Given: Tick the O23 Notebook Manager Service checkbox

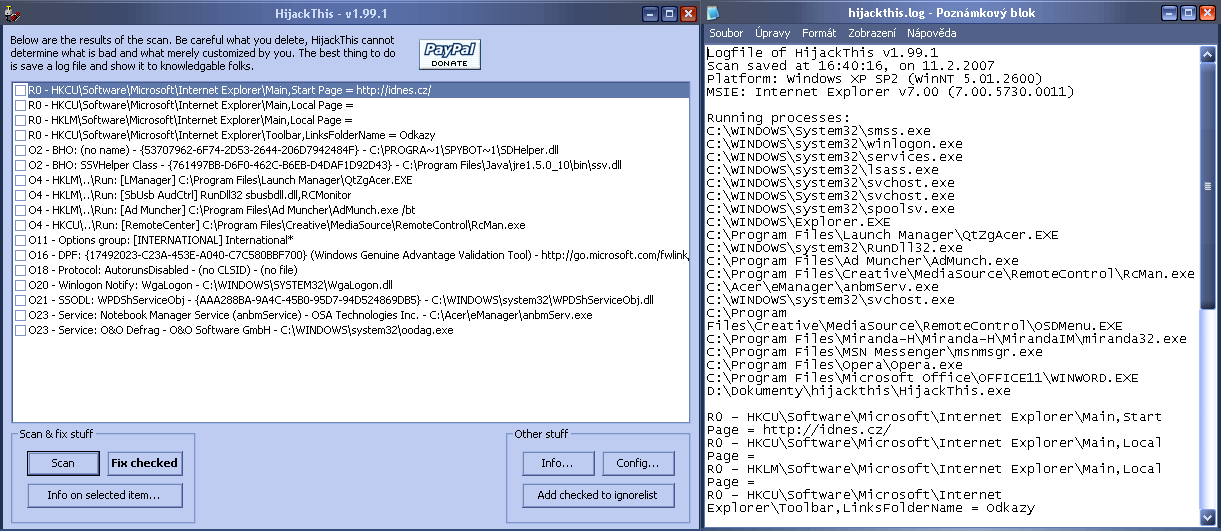Looking at the screenshot, I should pyautogui.click(x=21, y=315).
